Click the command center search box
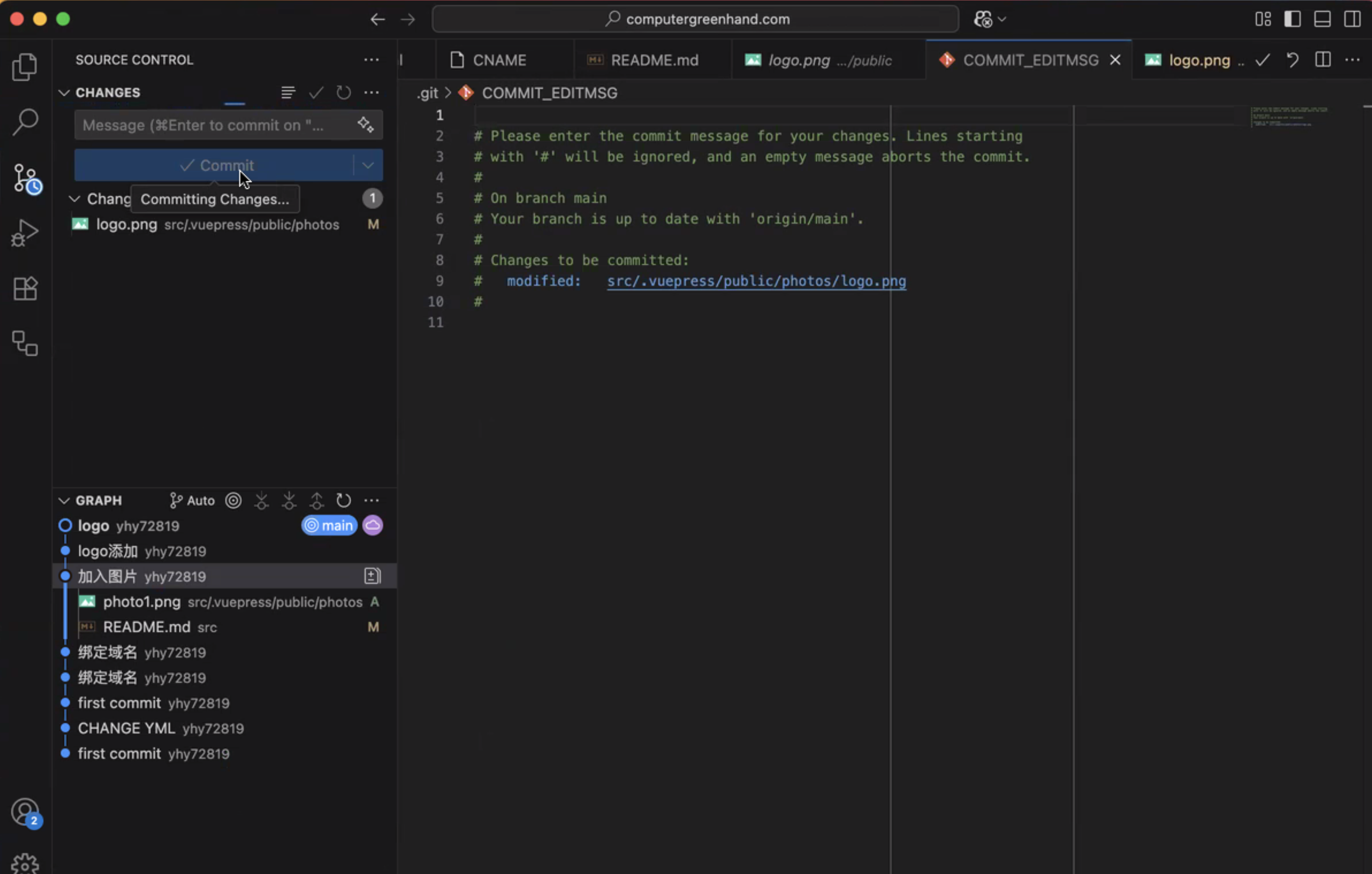The height and width of the screenshot is (874, 1372). click(x=695, y=19)
